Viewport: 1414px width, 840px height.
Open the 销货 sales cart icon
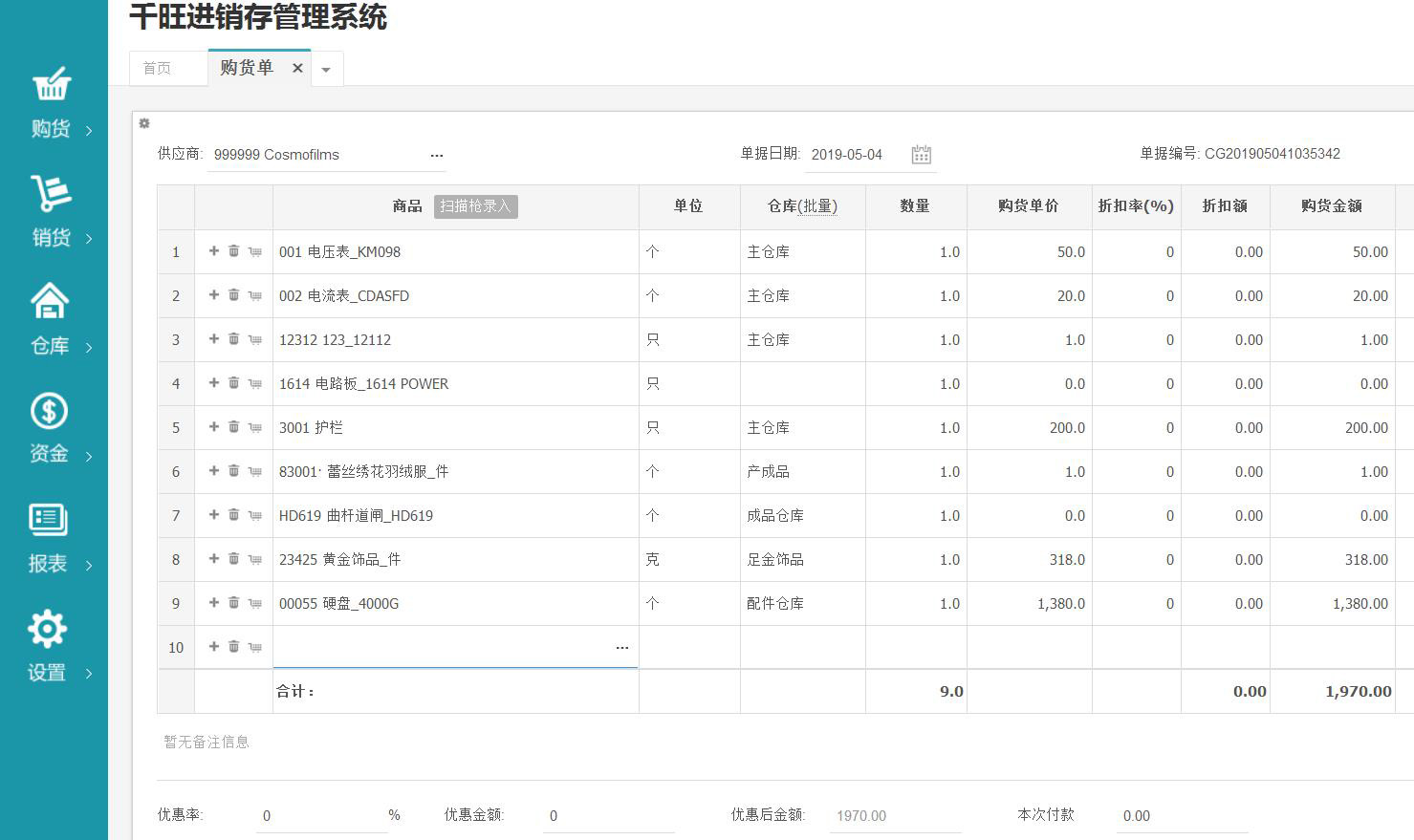point(51,194)
